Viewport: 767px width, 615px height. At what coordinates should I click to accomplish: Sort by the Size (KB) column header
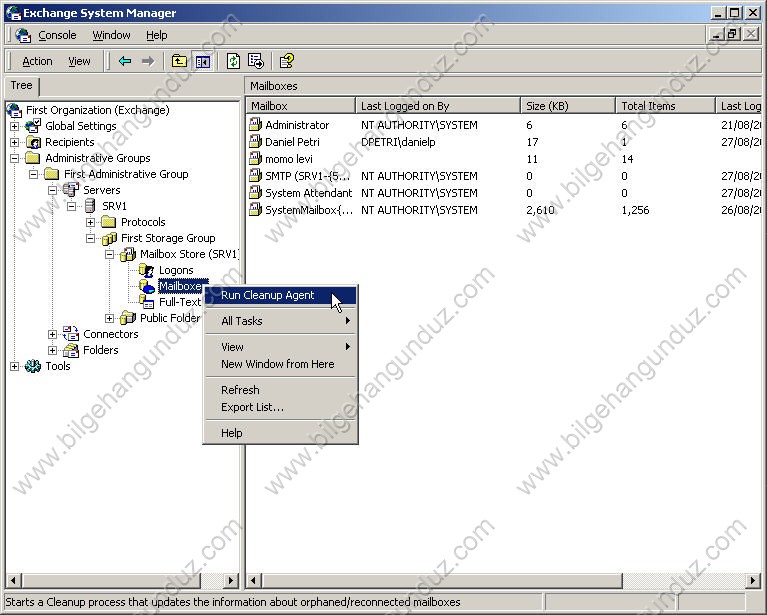coord(567,105)
